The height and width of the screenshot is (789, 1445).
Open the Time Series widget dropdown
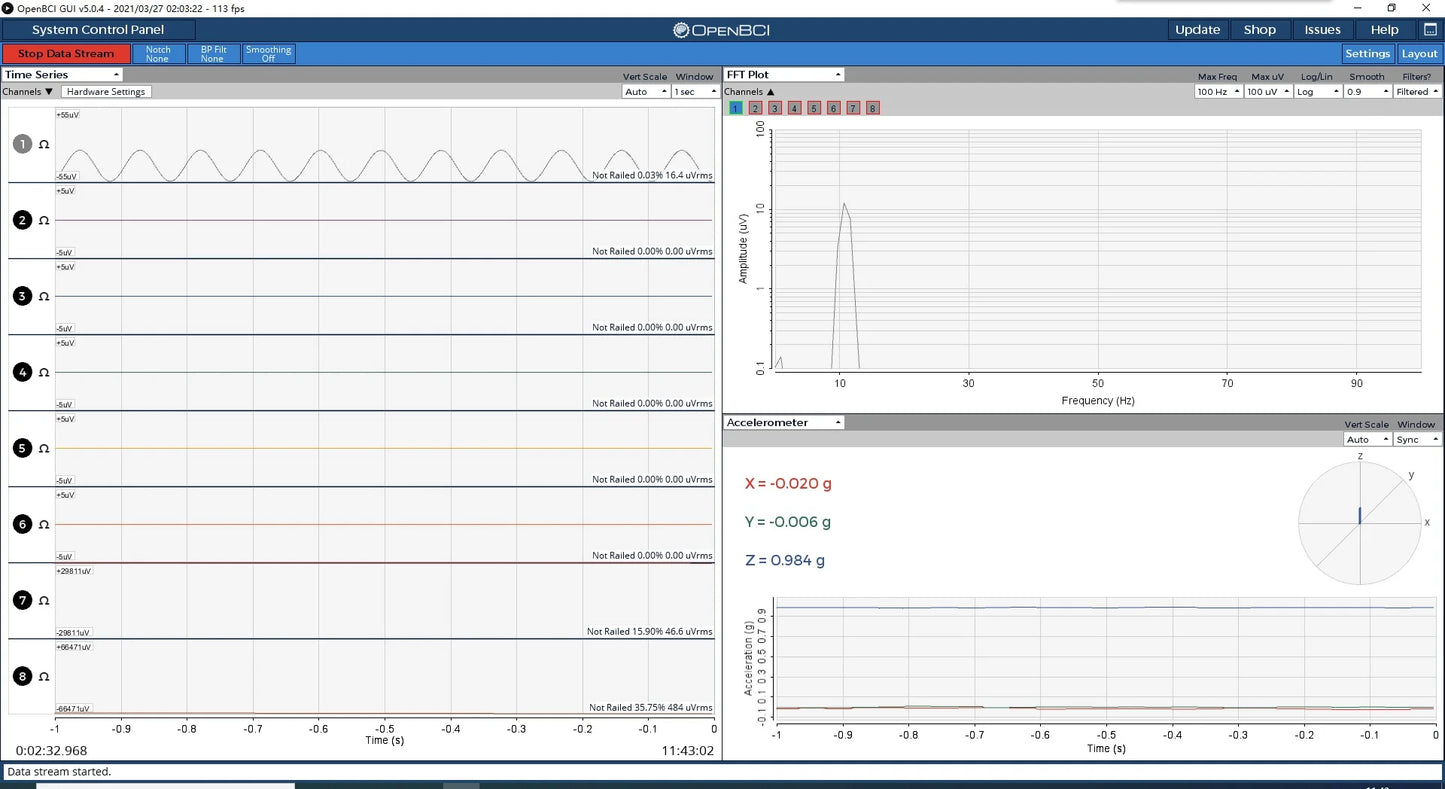coord(62,75)
